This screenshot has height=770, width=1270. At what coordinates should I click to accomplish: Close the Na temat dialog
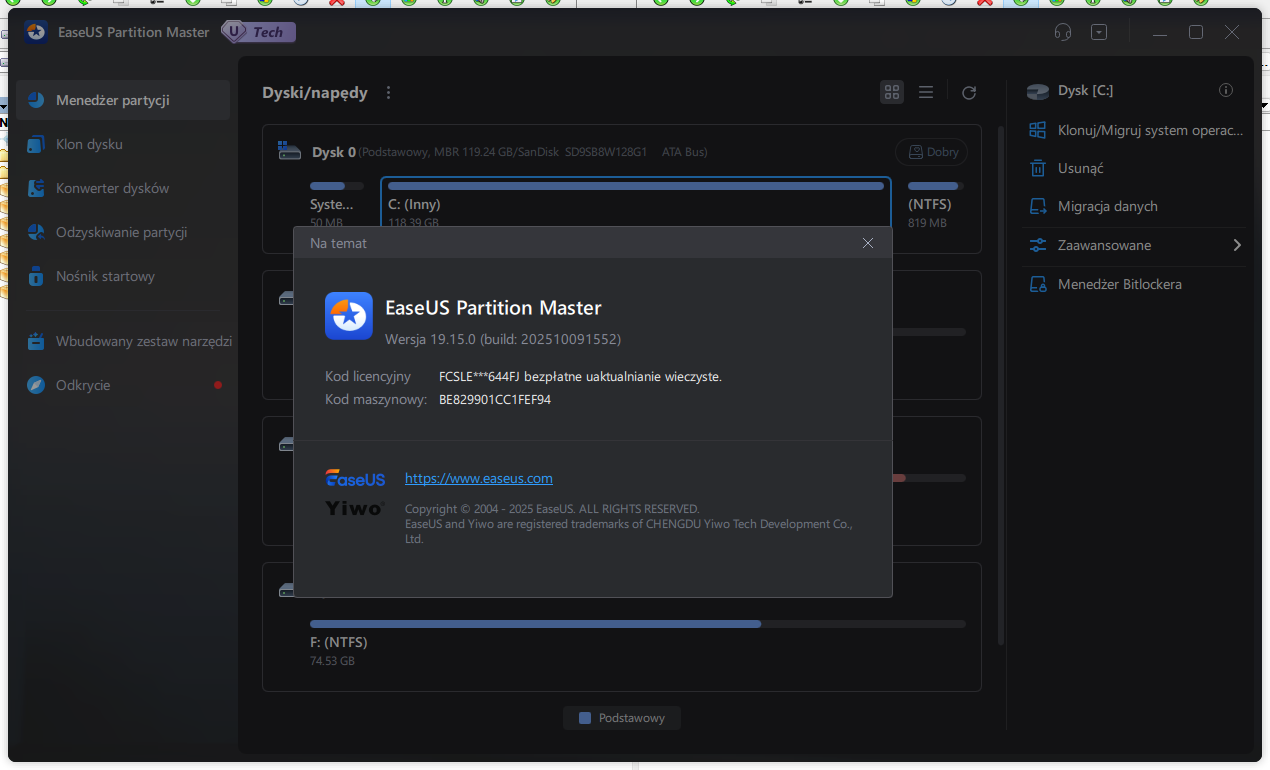pos(868,243)
